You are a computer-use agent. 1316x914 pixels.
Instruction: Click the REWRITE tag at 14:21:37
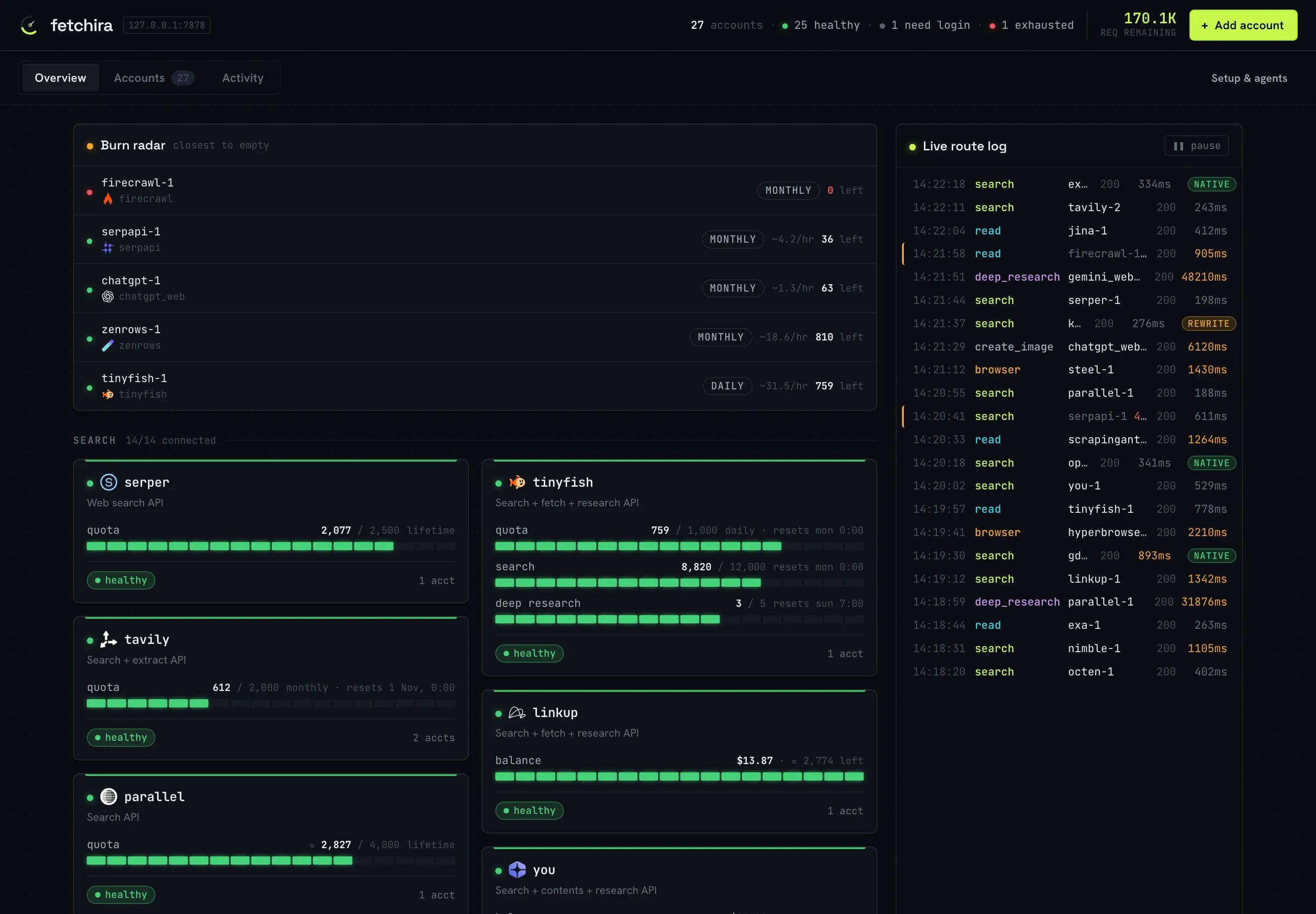(1208, 324)
